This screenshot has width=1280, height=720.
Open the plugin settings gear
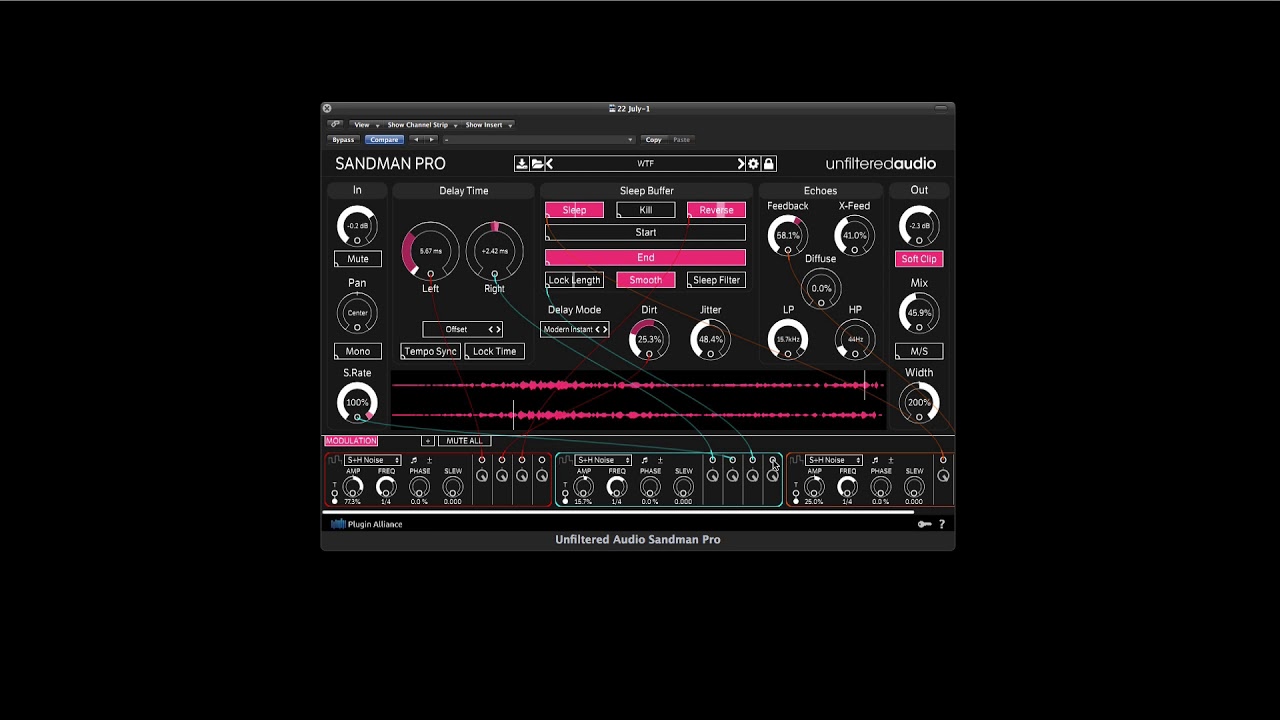[x=754, y=164]
